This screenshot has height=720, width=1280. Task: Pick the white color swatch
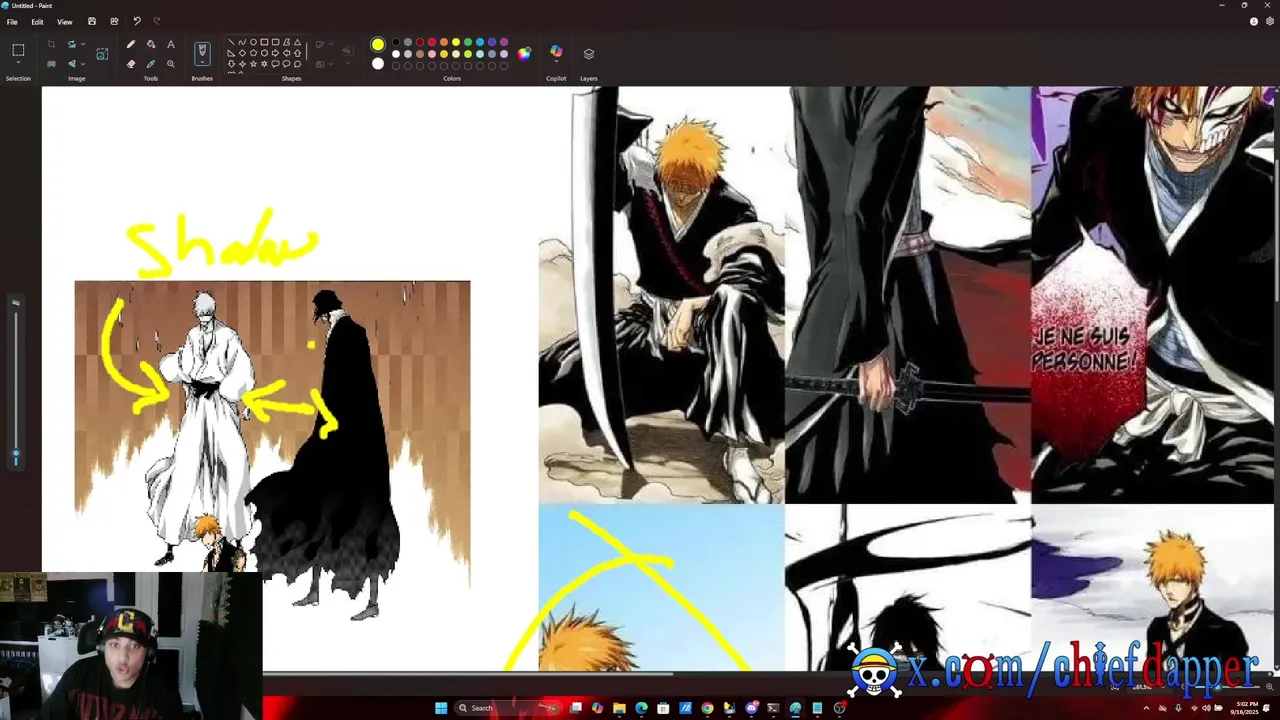tap(396, 54)
